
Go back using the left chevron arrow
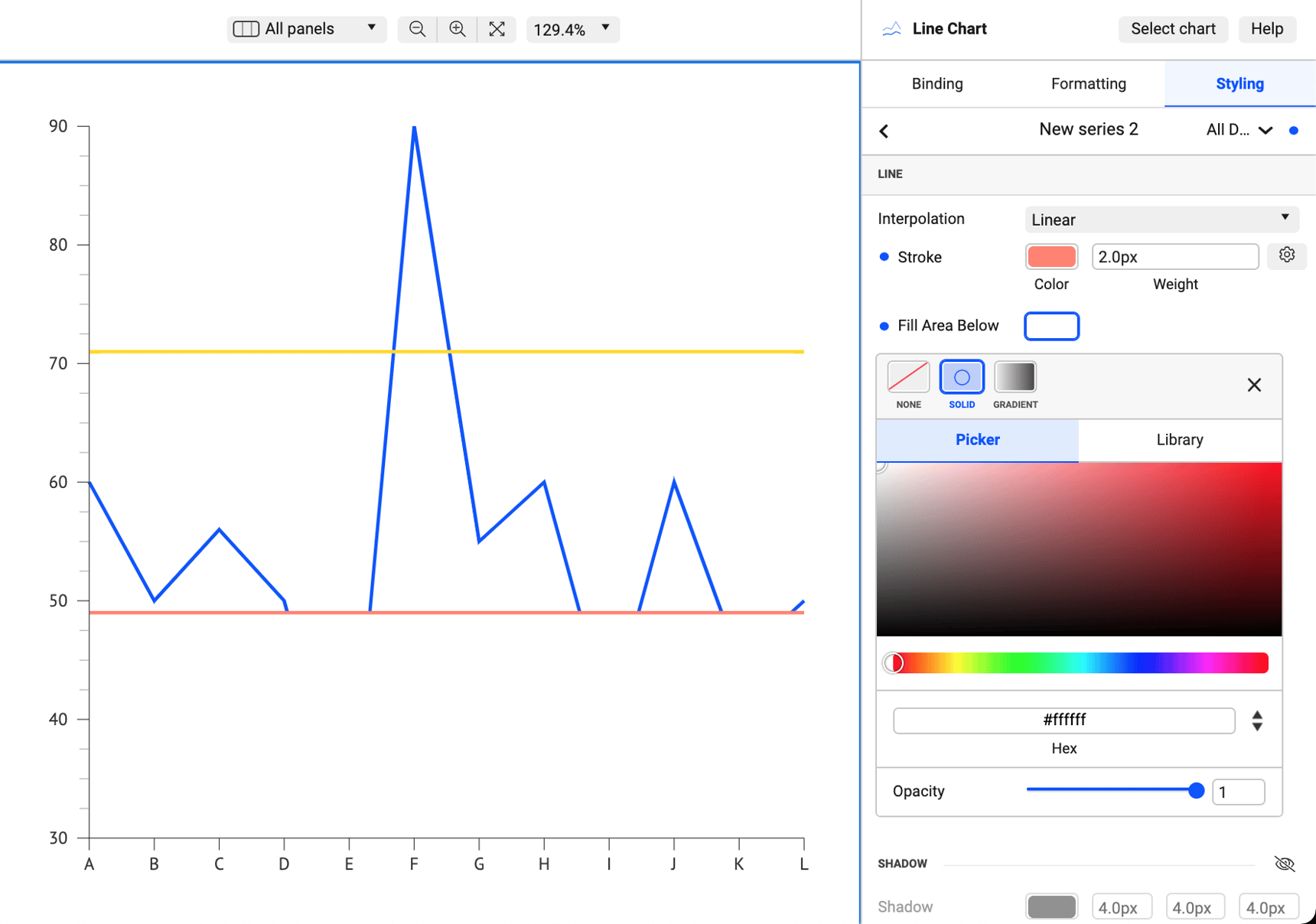tap(884, 130)
